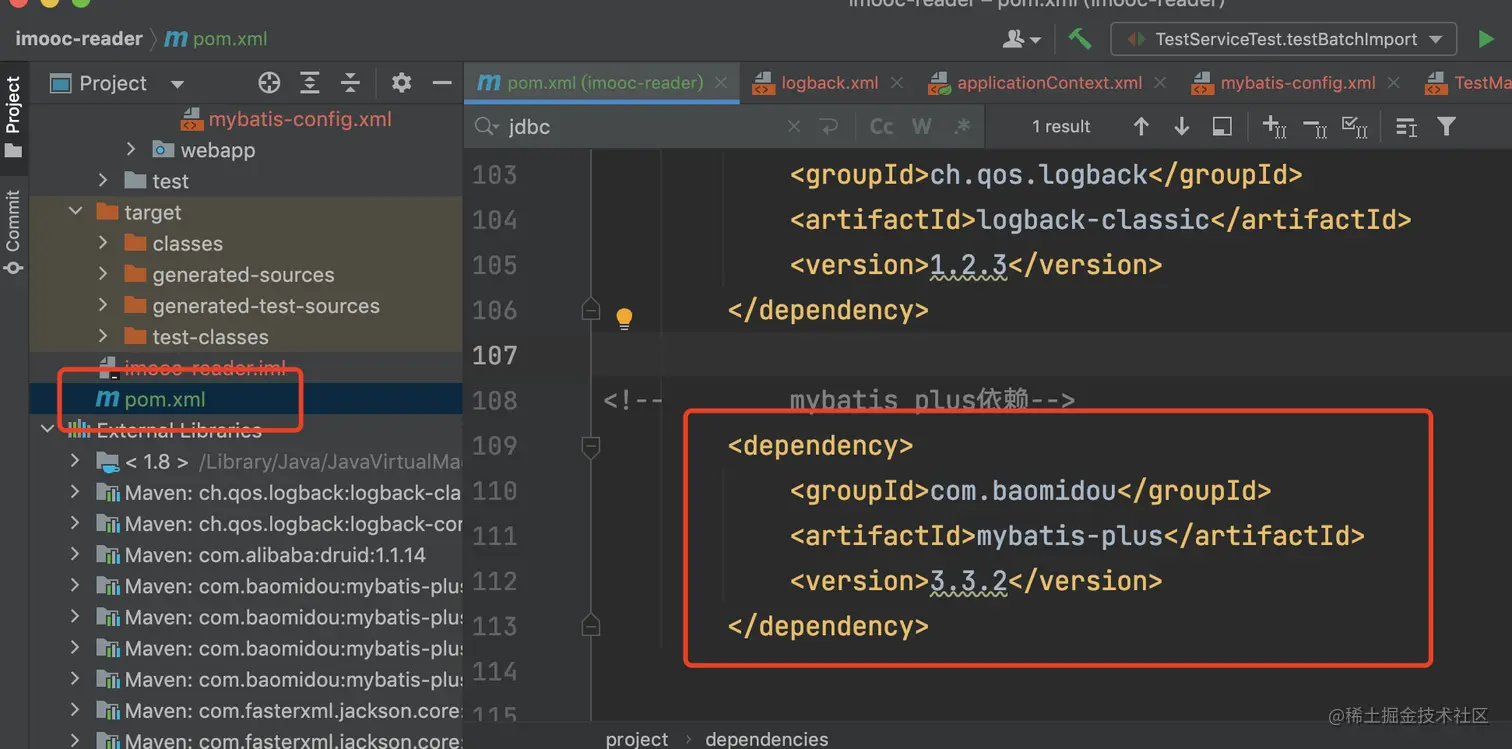Clear the jdbc search text
Screen dimensions: 1512x749
point(794,127)
